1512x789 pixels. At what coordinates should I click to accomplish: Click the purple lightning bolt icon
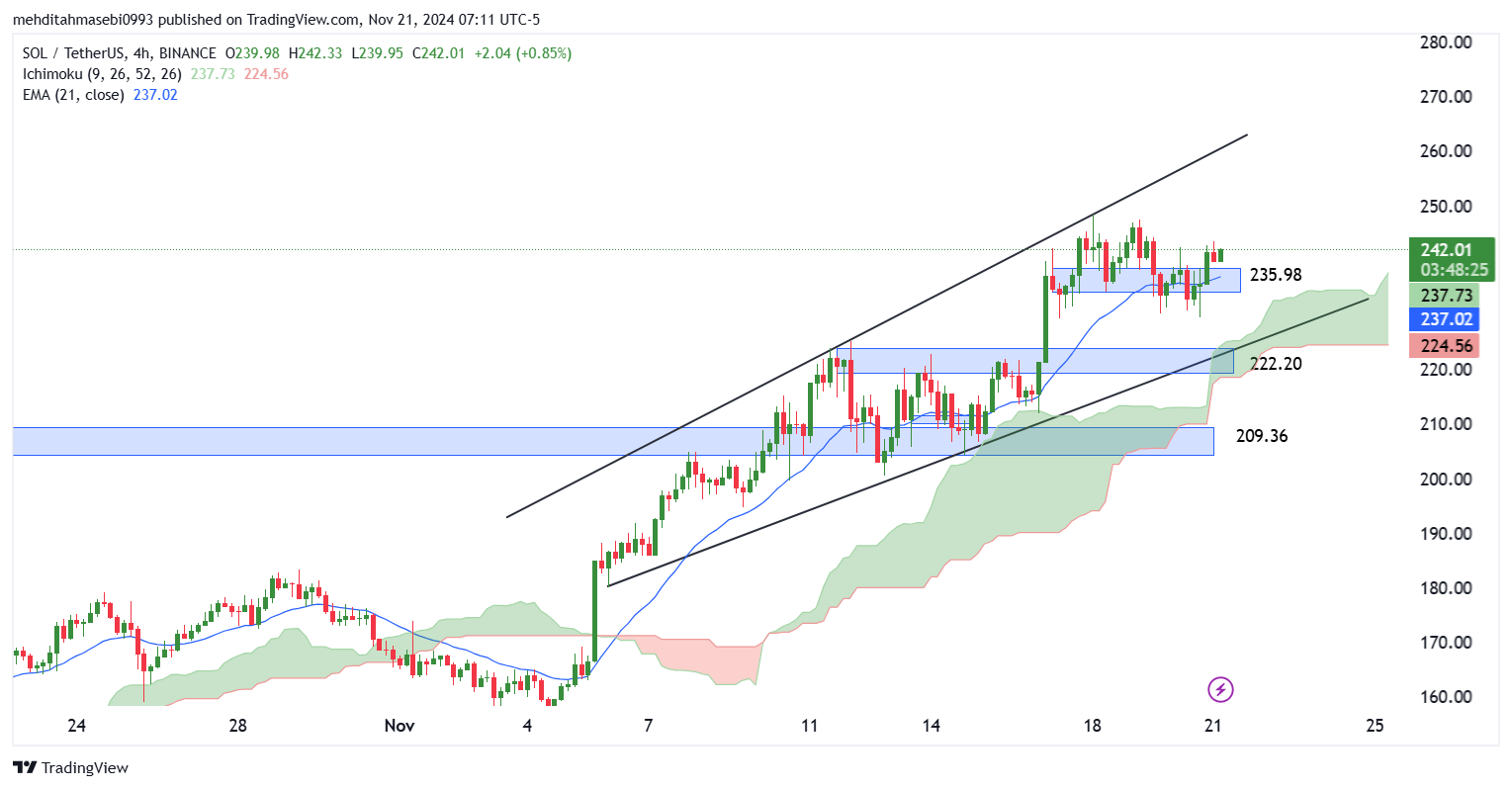[1220, 689]
